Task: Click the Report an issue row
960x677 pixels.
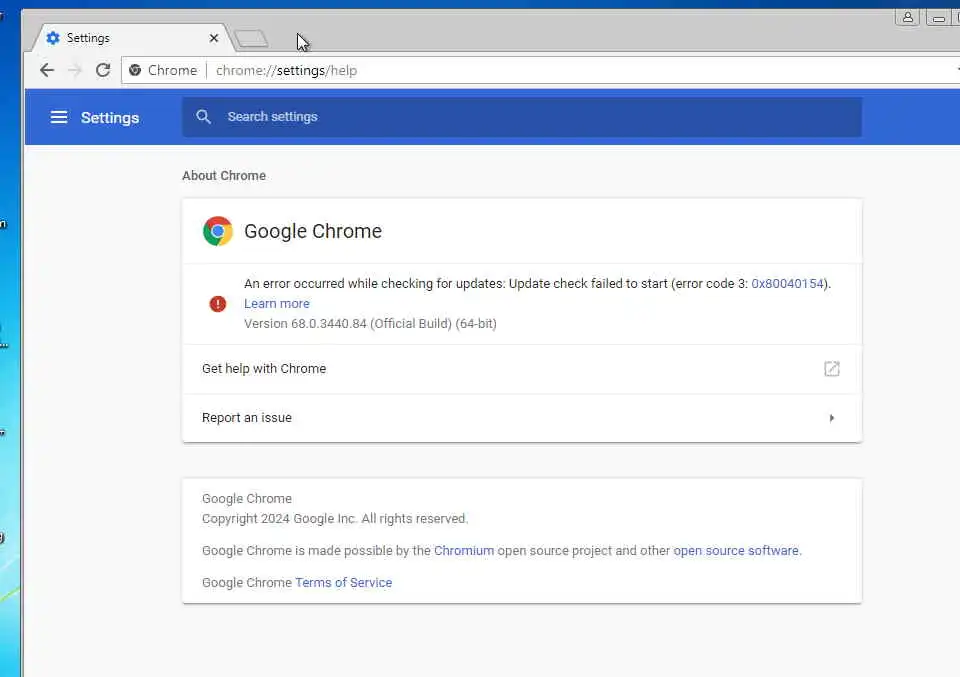Action: [x=522, y=418]
